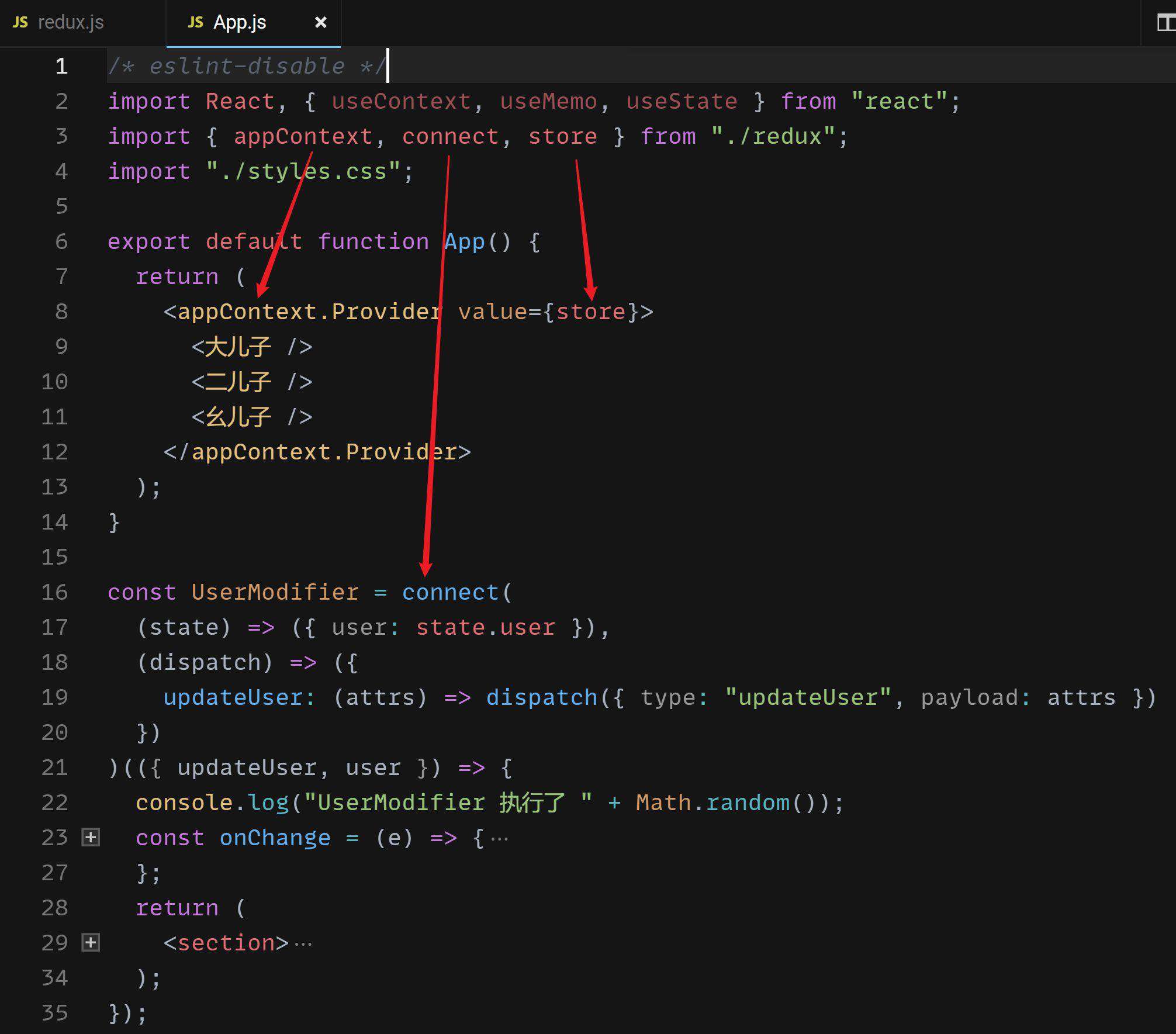
Task: Click the useContext import on line 2
Action: click(402, 101)
